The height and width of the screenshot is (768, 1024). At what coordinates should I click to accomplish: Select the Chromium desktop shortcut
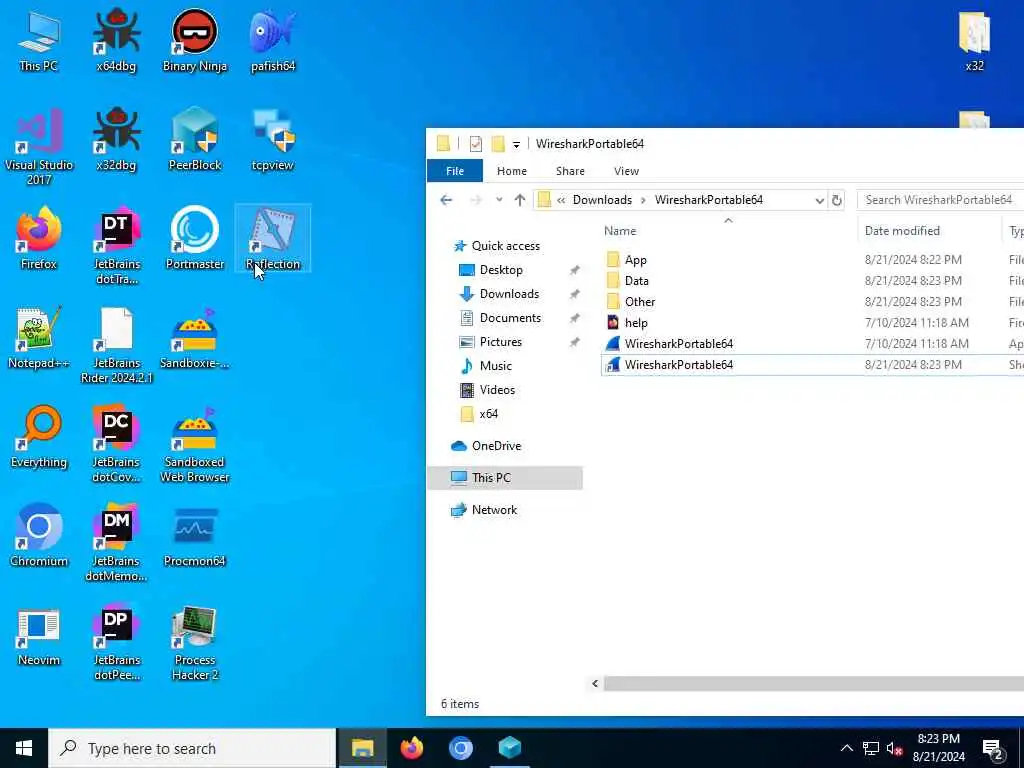click(39, 536)
